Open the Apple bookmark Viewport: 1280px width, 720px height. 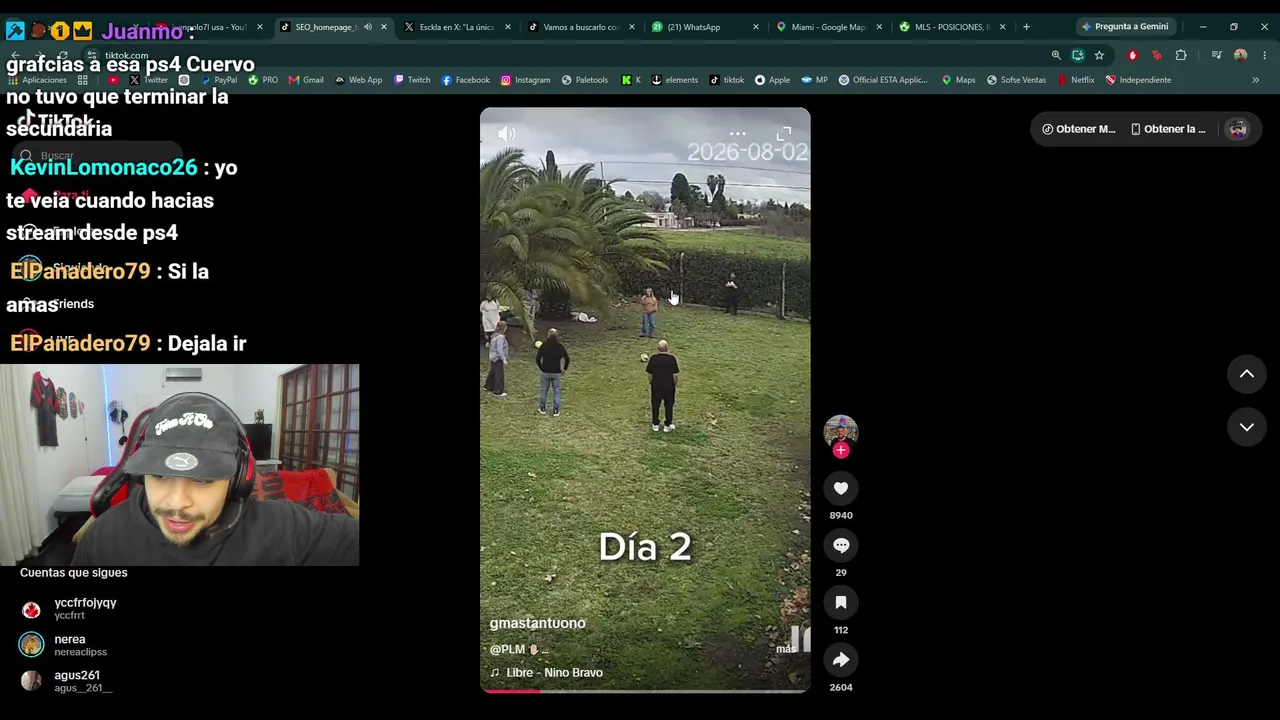pyautogui.click(x=772, y=80)
